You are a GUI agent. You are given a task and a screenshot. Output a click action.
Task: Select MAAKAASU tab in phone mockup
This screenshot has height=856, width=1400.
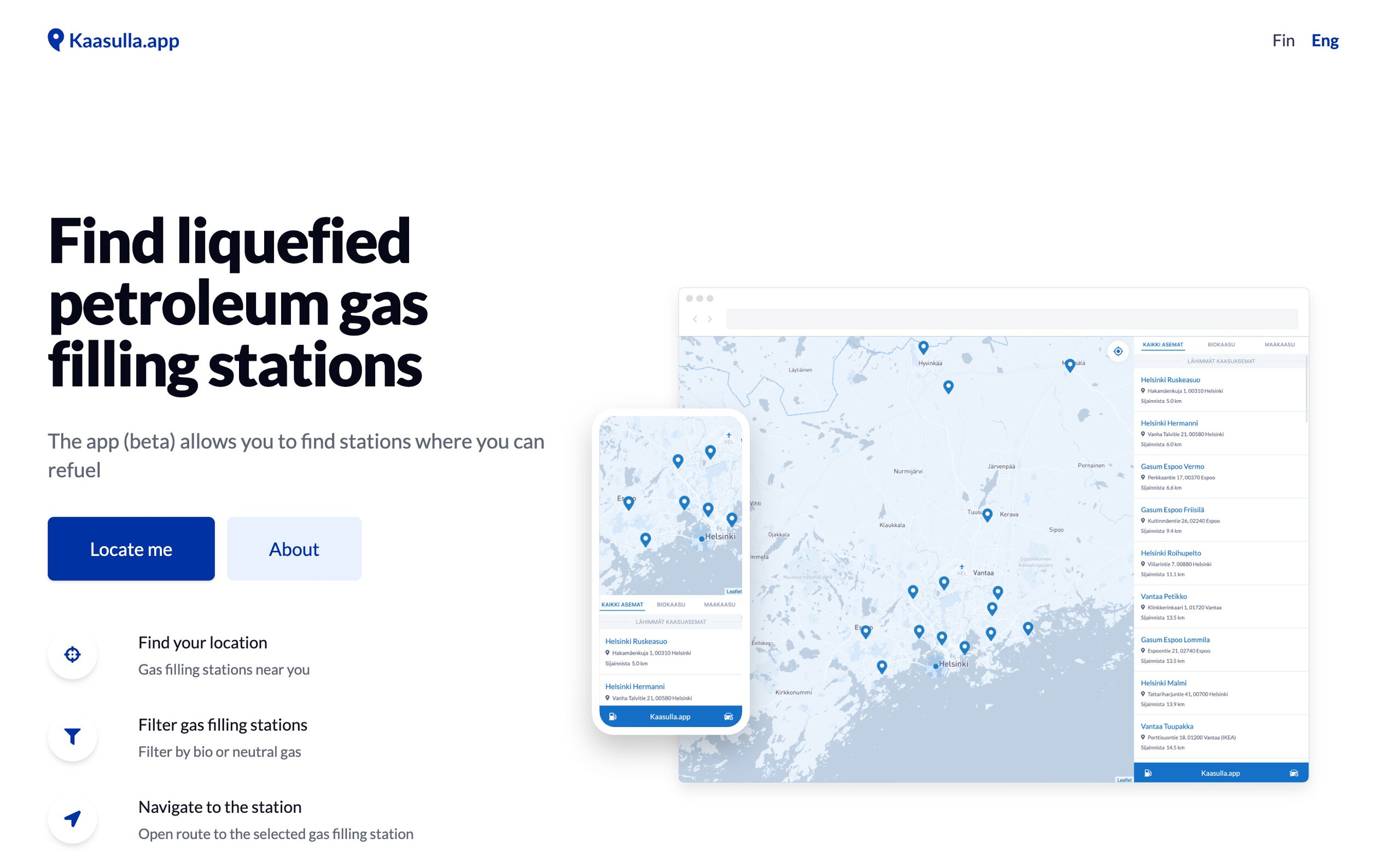click(x=719, y=605)
